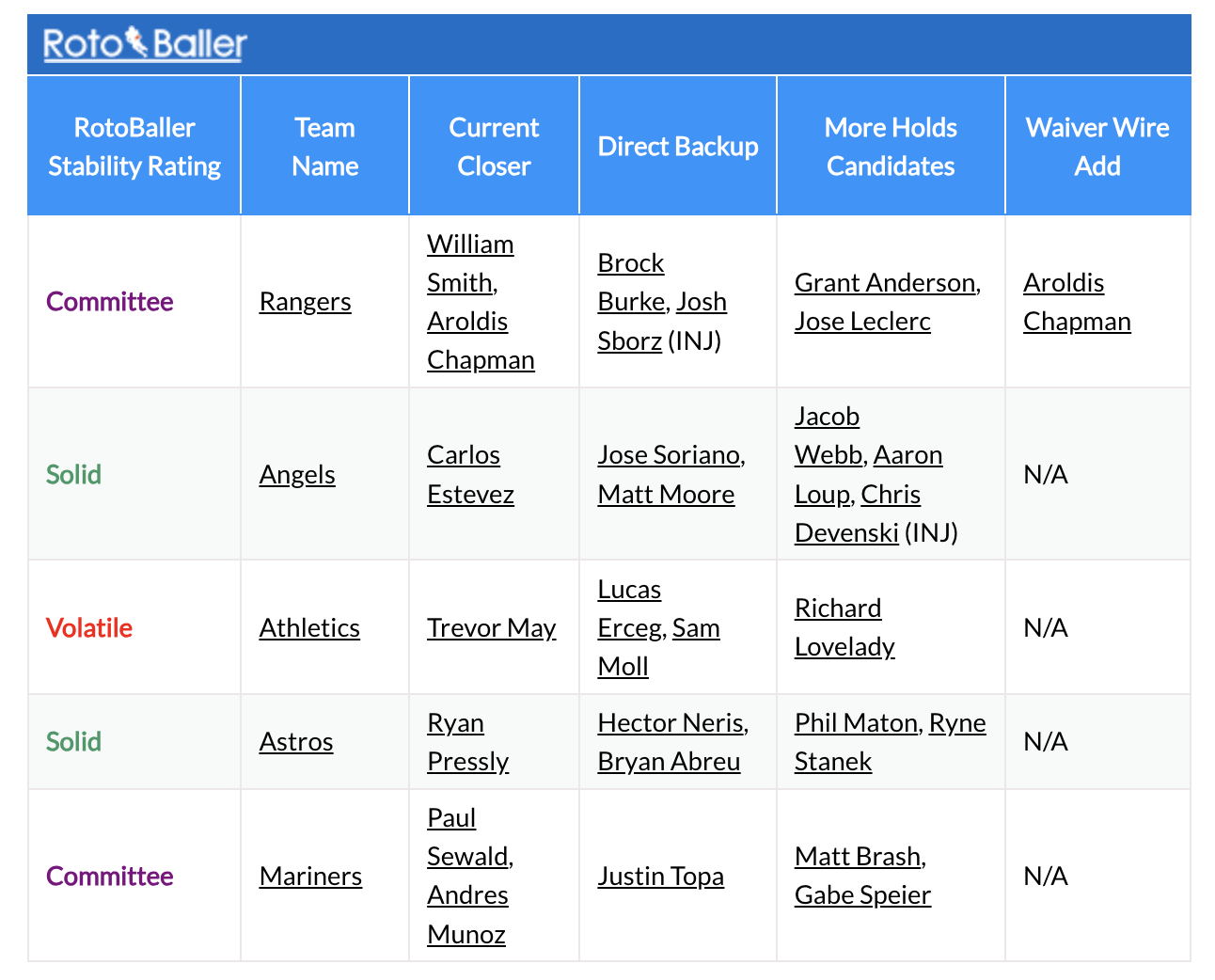This screenshot has width=1215, height=980.
Task: Open Ryan Pressly player link
Action: [467, 742]
